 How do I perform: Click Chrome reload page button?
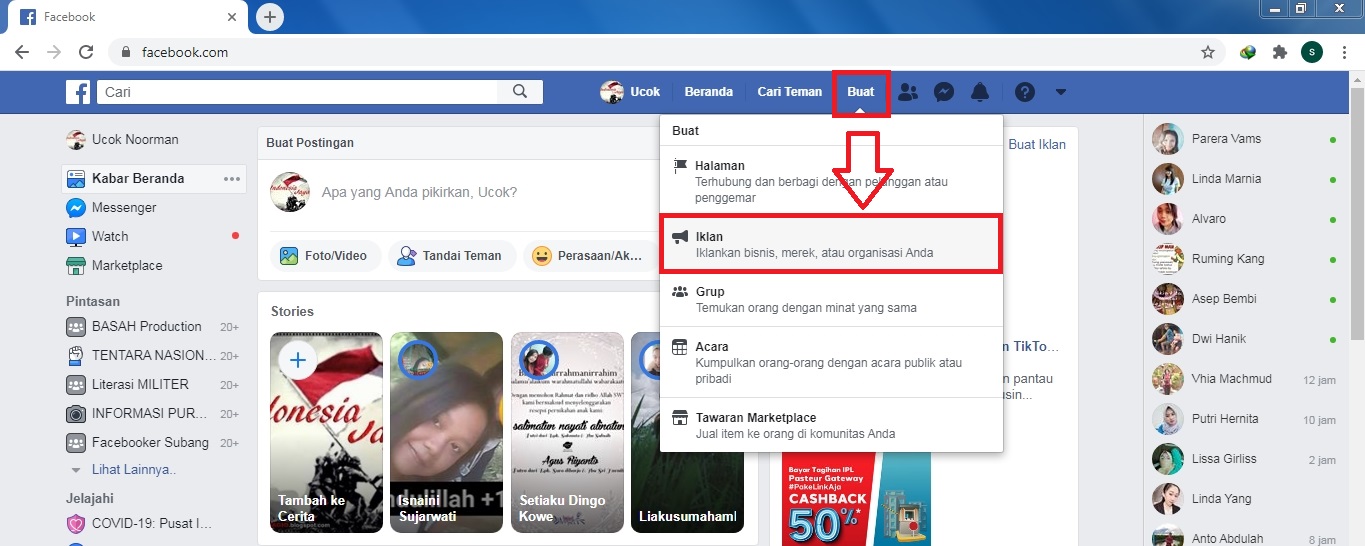tap(86, 52)
